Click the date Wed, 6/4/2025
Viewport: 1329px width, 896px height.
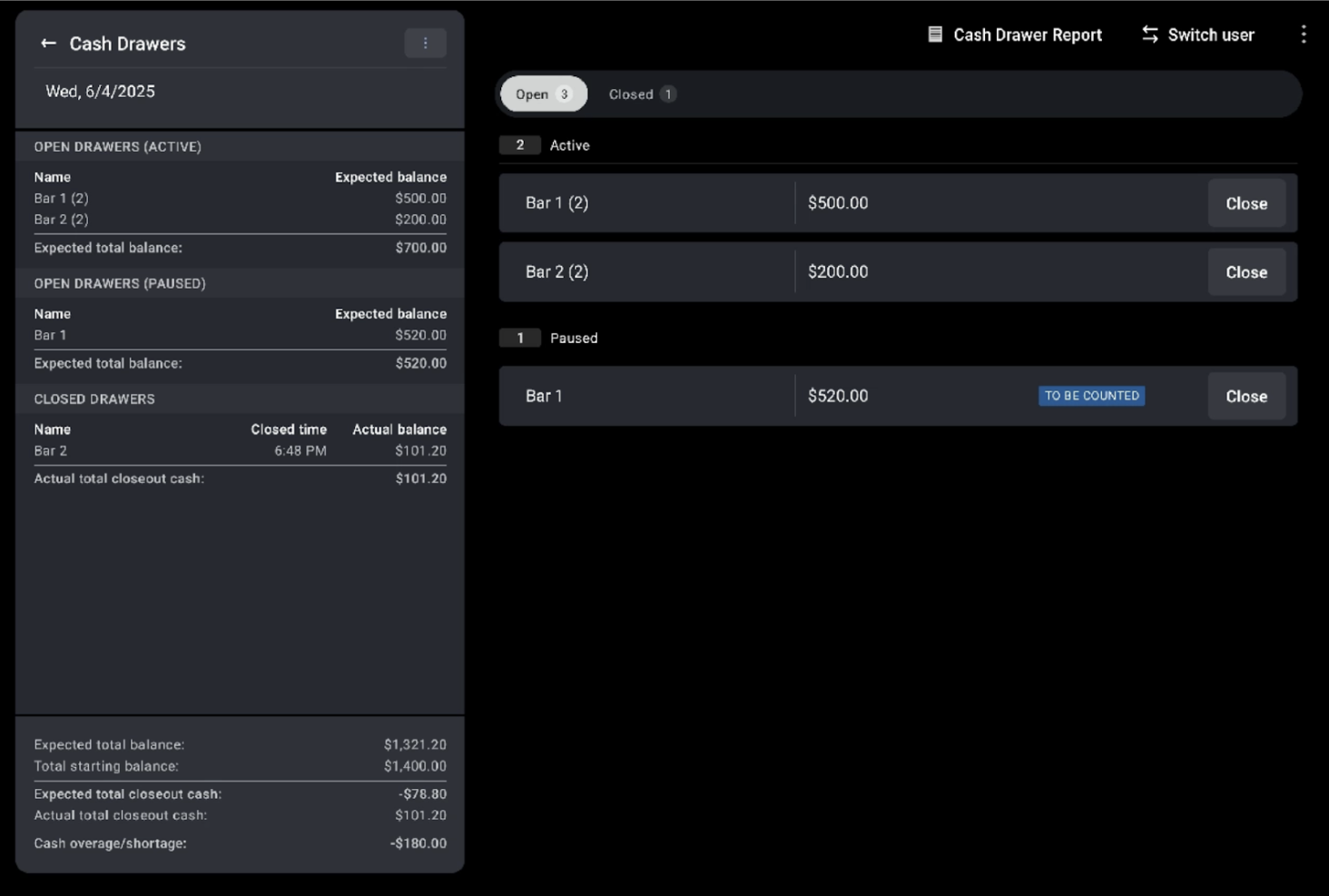pos(100,92)
